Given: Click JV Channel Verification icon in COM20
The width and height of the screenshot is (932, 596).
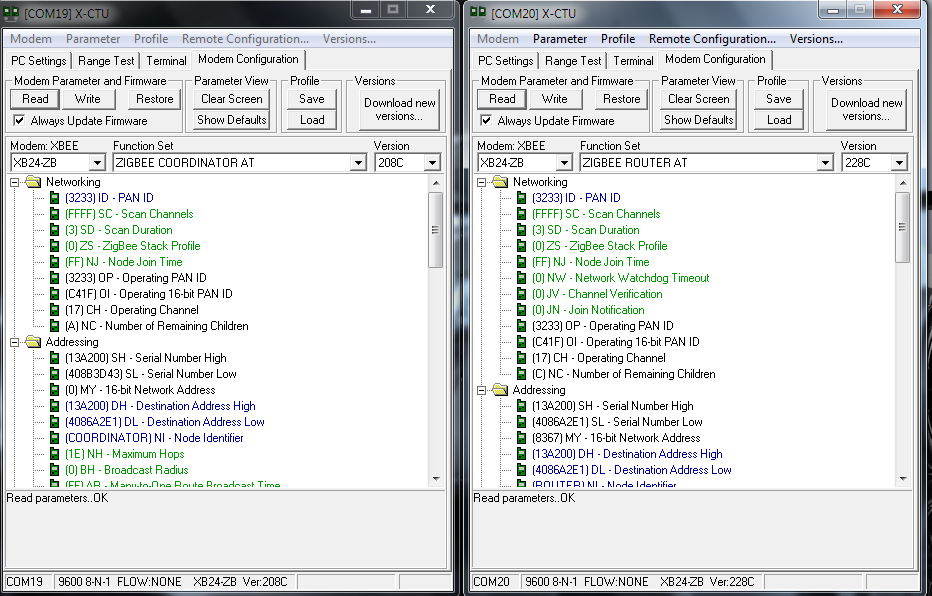Looking at the screenshot, I should (x=521, y=294).
